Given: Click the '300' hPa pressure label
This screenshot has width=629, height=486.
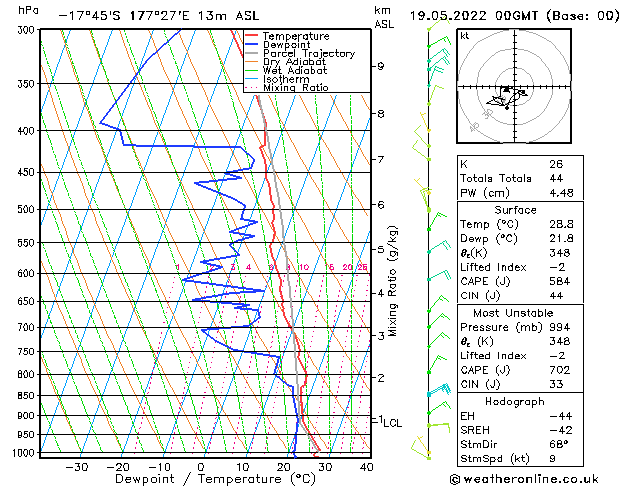Looking at the screenshot, I should (28, 30).
